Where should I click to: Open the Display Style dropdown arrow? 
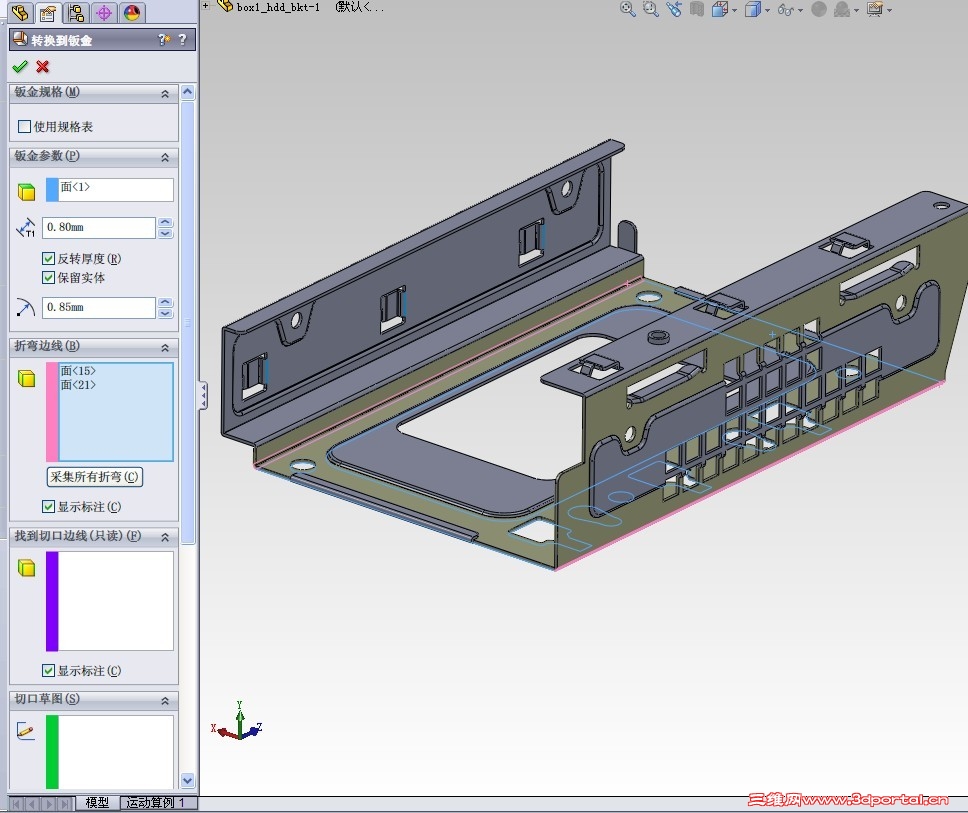point(767,10)
